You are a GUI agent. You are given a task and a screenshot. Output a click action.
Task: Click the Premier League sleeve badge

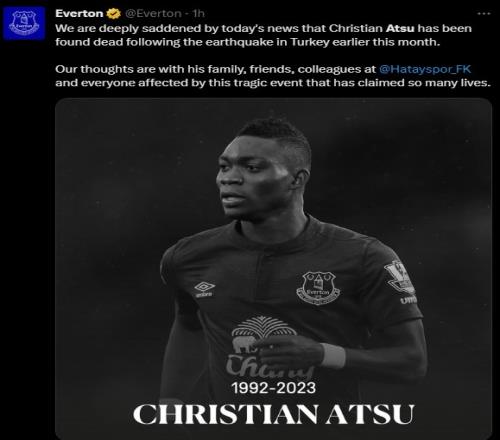(399, 277)
